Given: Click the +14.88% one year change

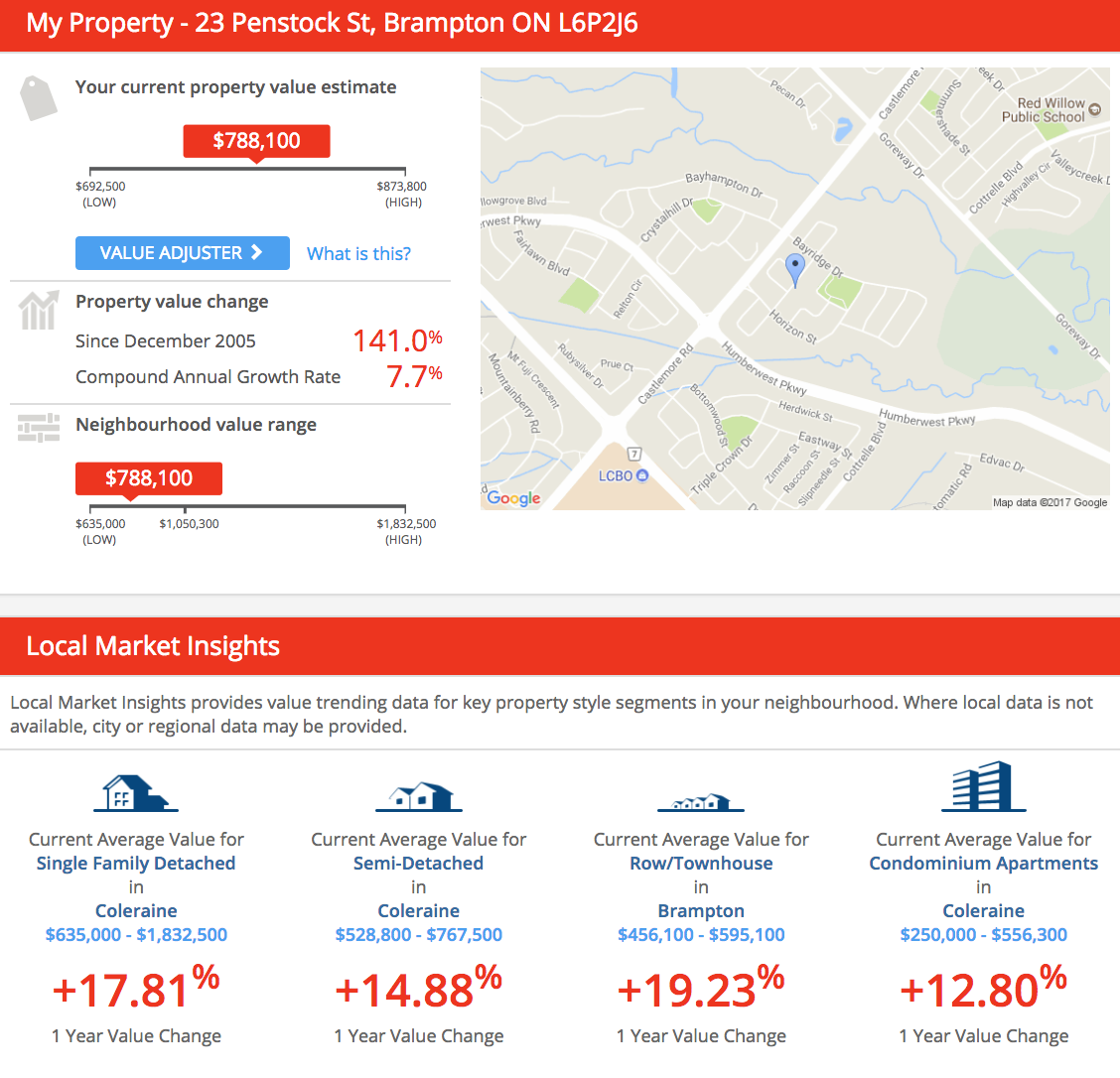Looking at the screenshot, I should coord(419,988).
